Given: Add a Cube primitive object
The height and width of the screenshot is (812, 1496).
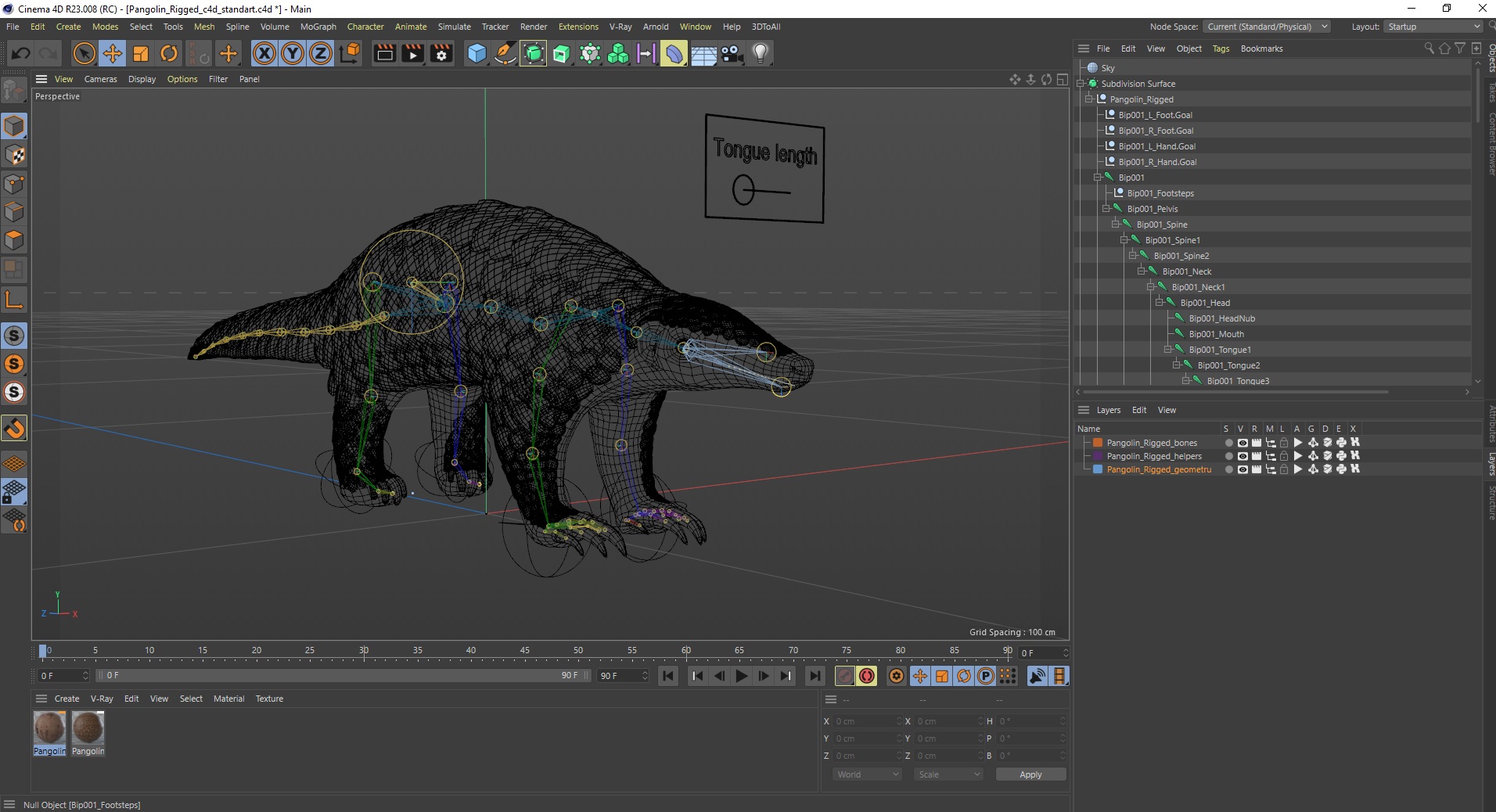Looking at the screenshot, I should [x=476, y=53].
